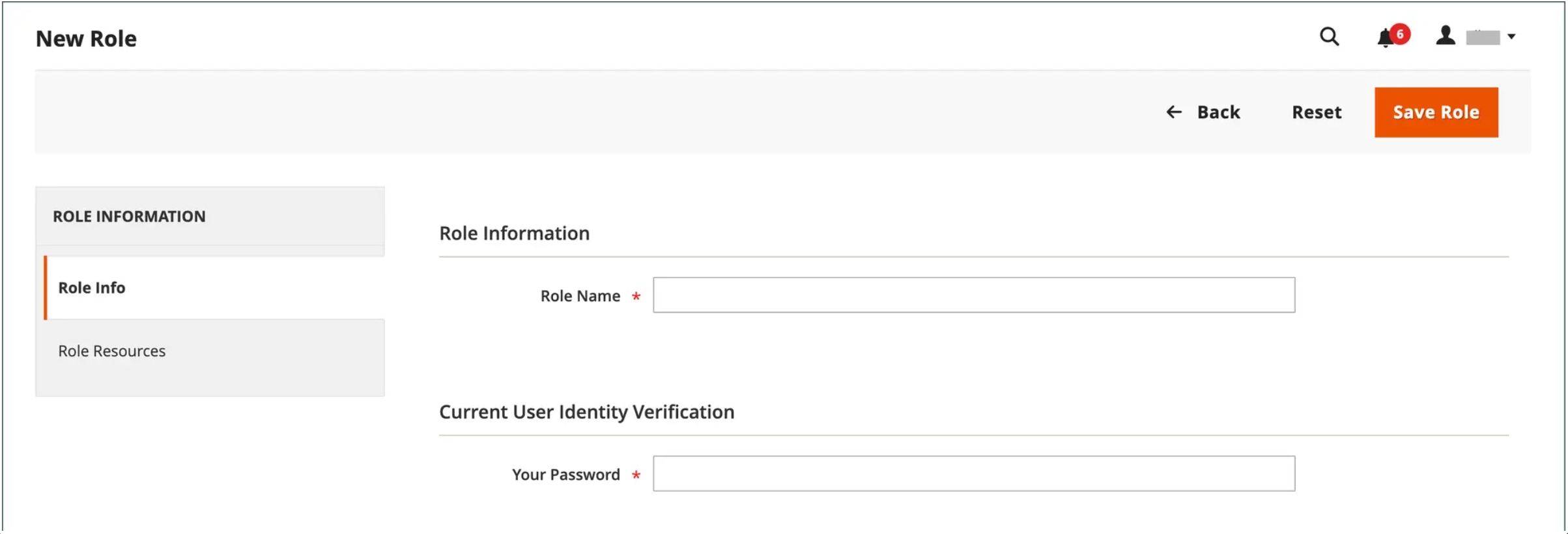Open the search magnifier icon

(1329, 37)
